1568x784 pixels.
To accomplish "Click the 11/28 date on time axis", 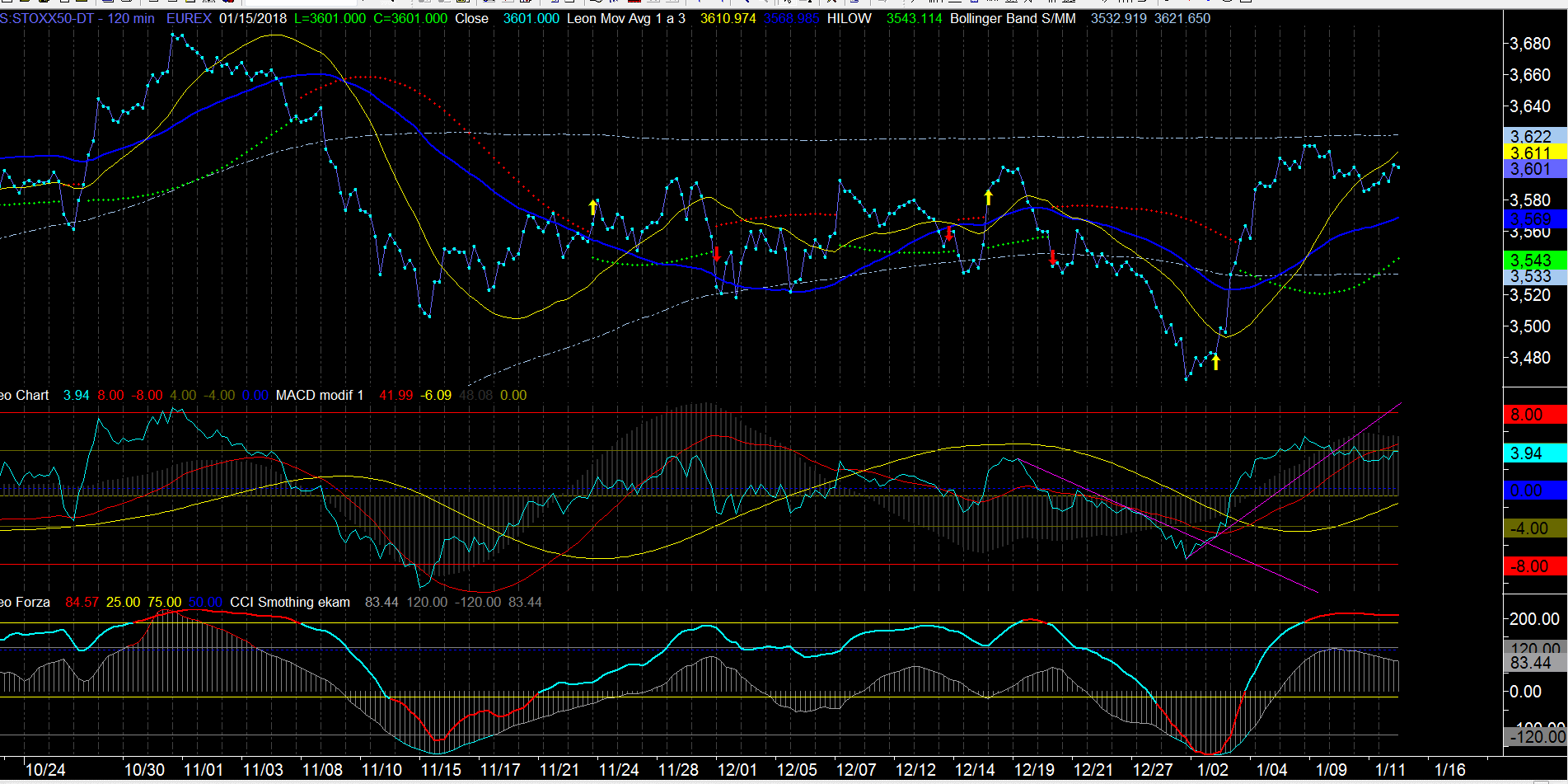I will click(678, 770).
